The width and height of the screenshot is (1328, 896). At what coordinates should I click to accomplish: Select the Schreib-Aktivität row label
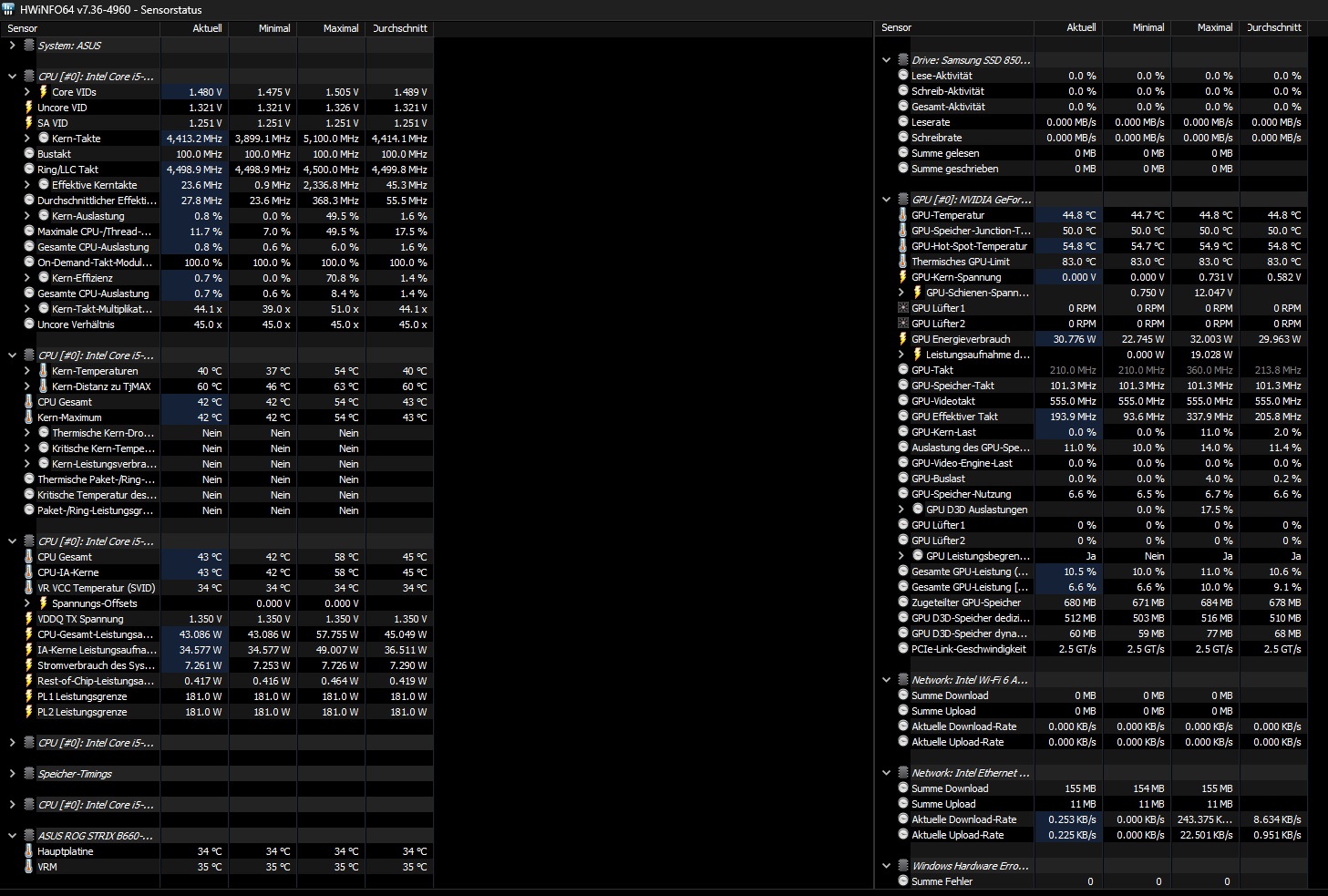tap(948, 91)
